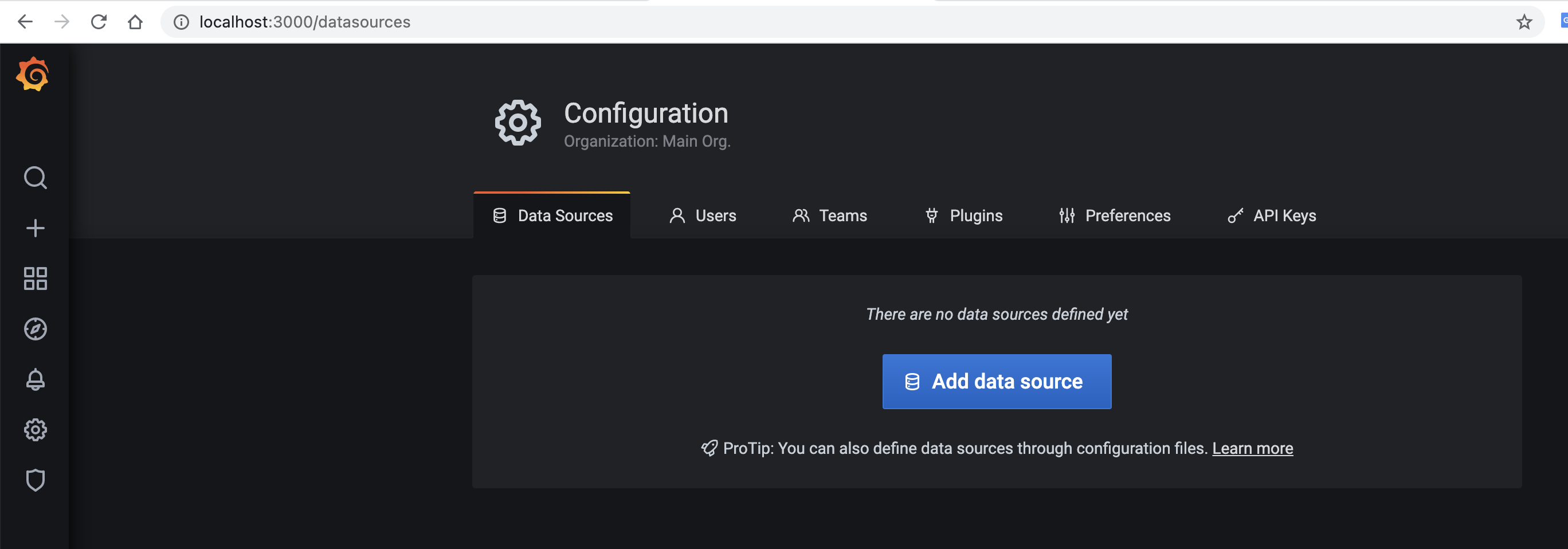1568x549 pixels.
Task: Click the browser address bar URL
Action: [x=304, y=22]
